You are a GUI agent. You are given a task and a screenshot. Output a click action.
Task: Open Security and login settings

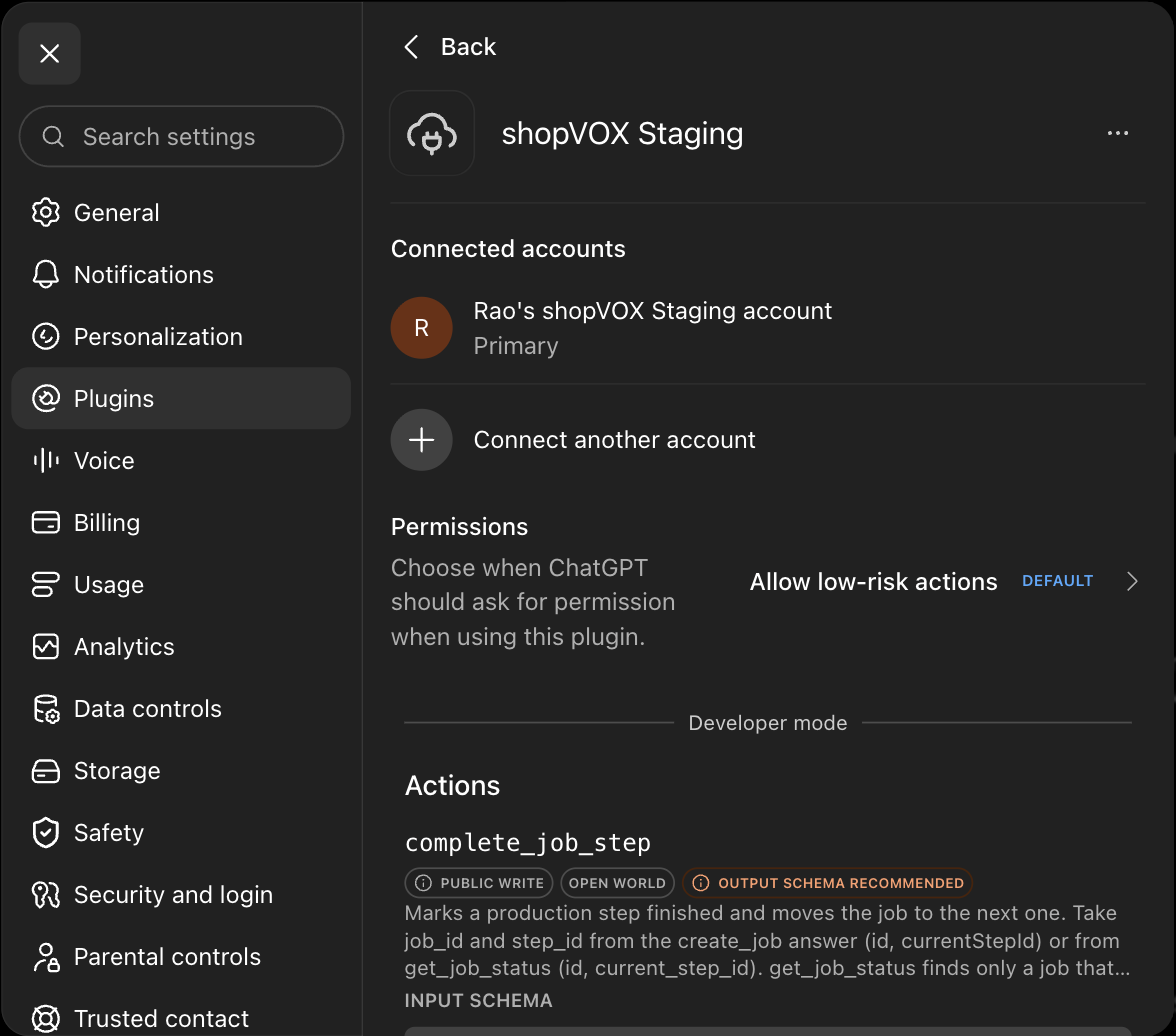[181, 895]
